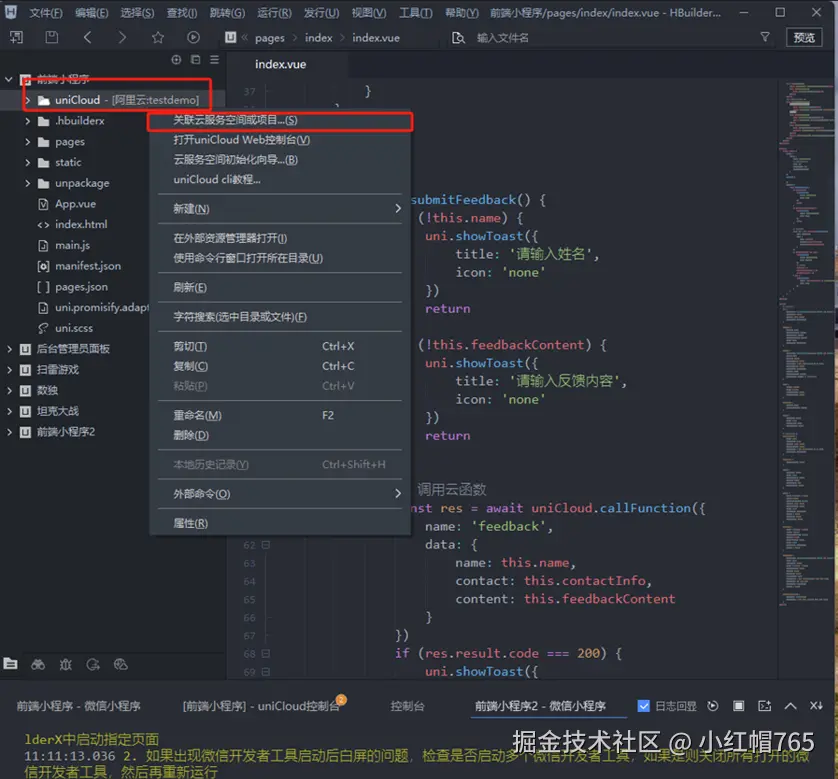Viewport: 838px width, 779px height.
Task: Expand the .hbuilderx folder
Action: coord(27,121)
